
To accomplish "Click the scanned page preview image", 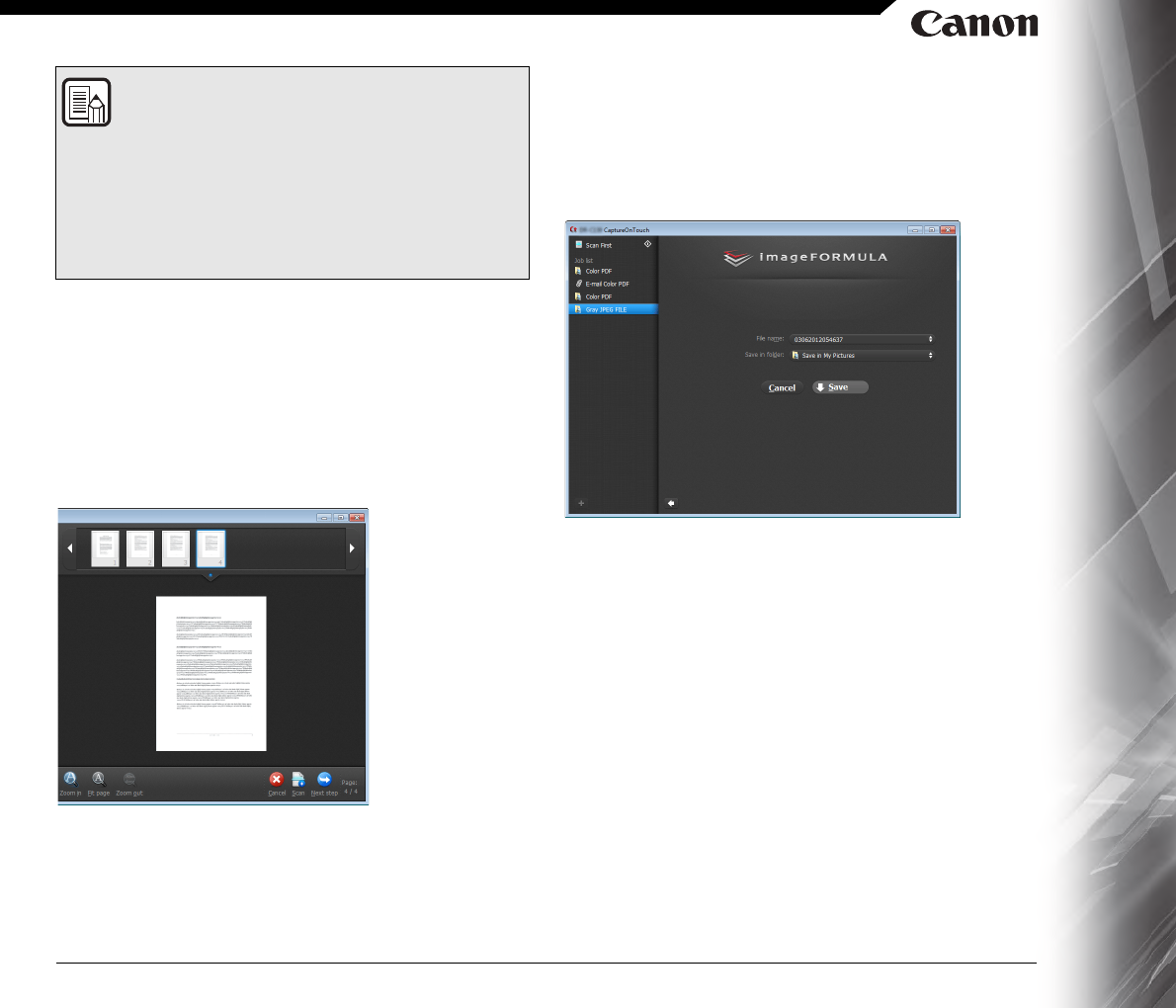I will pyautogui.click(x=211, y=673).
